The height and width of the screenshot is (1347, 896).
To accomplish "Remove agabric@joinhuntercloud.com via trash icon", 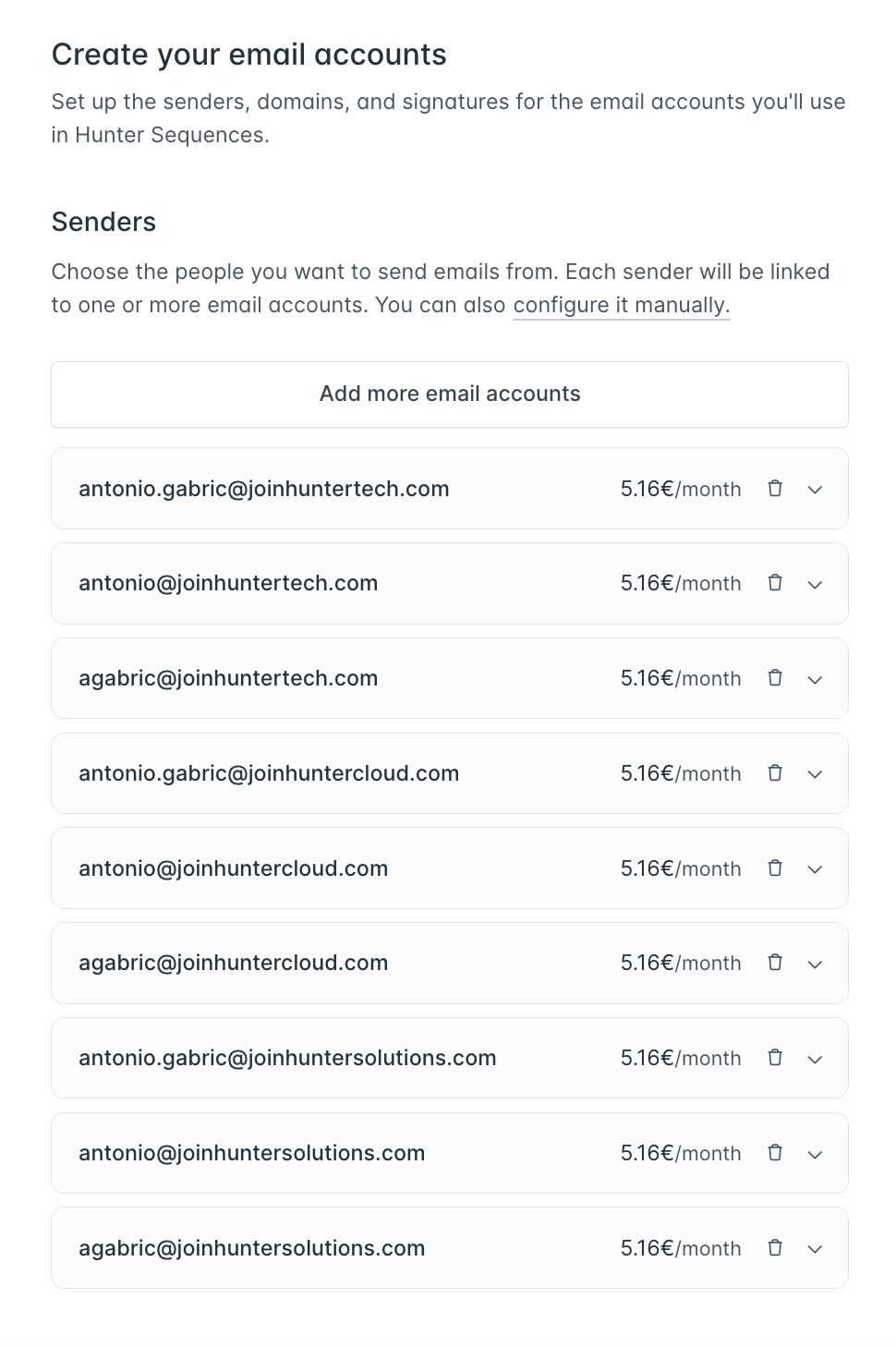I will tap(775, 963).
